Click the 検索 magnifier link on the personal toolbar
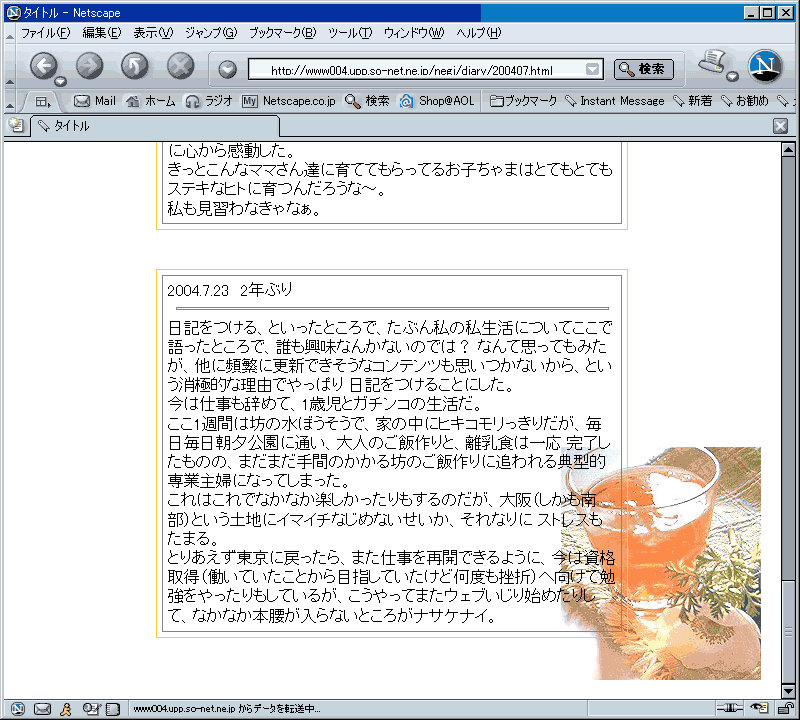Image resolution: width=800 pixels, height=720 pixels. coord(367,101)
